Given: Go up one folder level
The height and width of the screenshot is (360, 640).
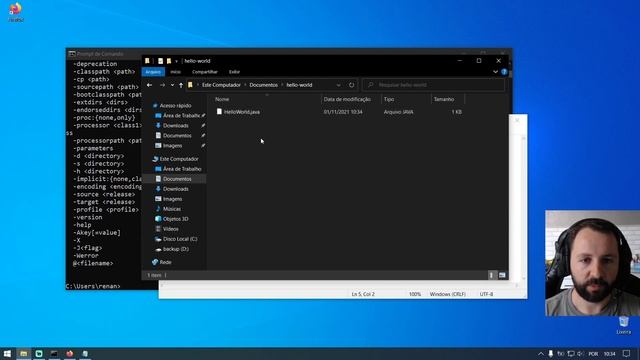Looking at the screenshot, I should 181,85.
